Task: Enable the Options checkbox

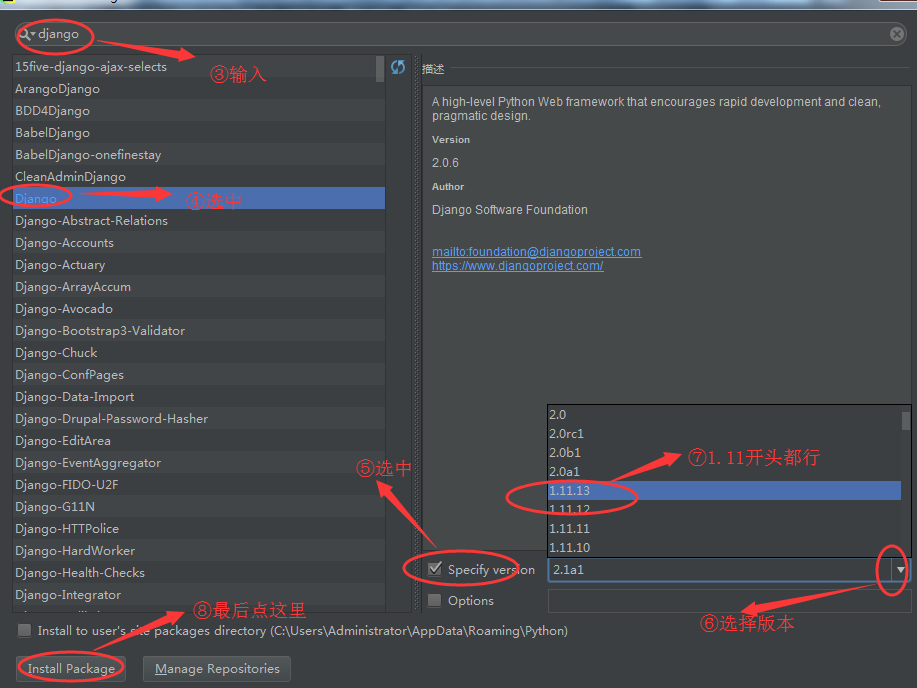Action: [x=435, y=600]
